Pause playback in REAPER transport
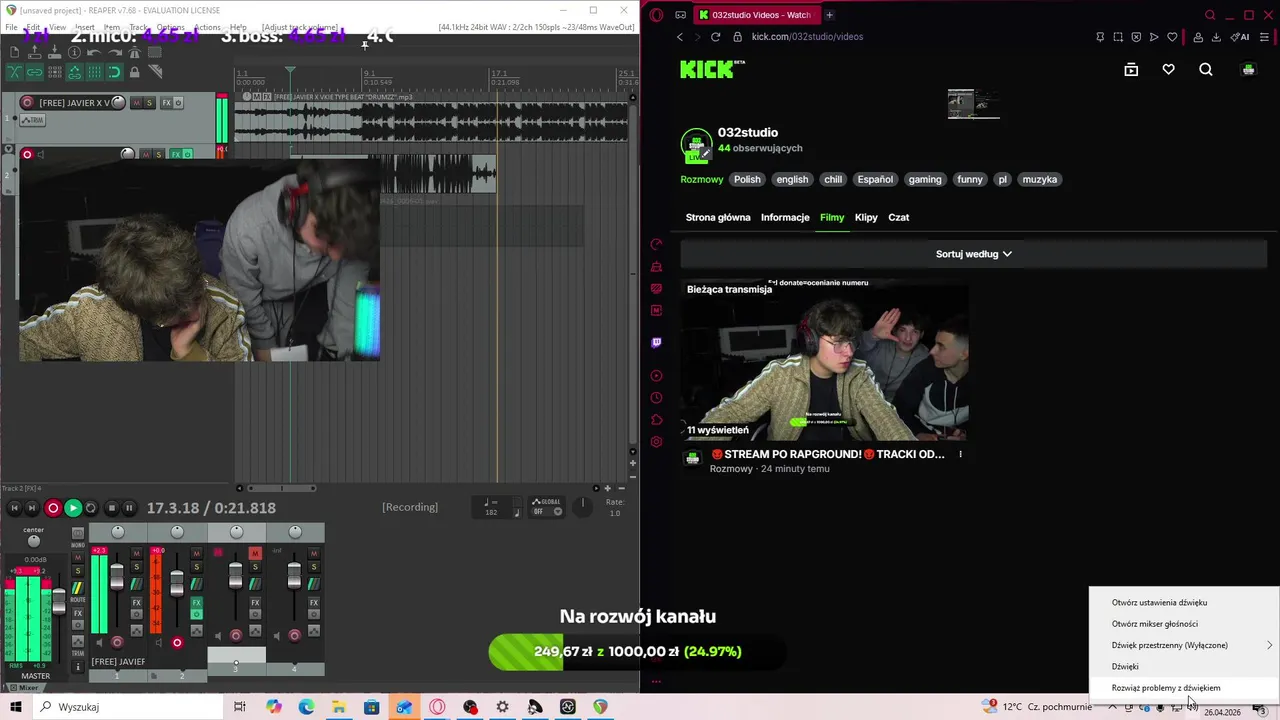The image size is (1280, 720). tap(129, 508)
